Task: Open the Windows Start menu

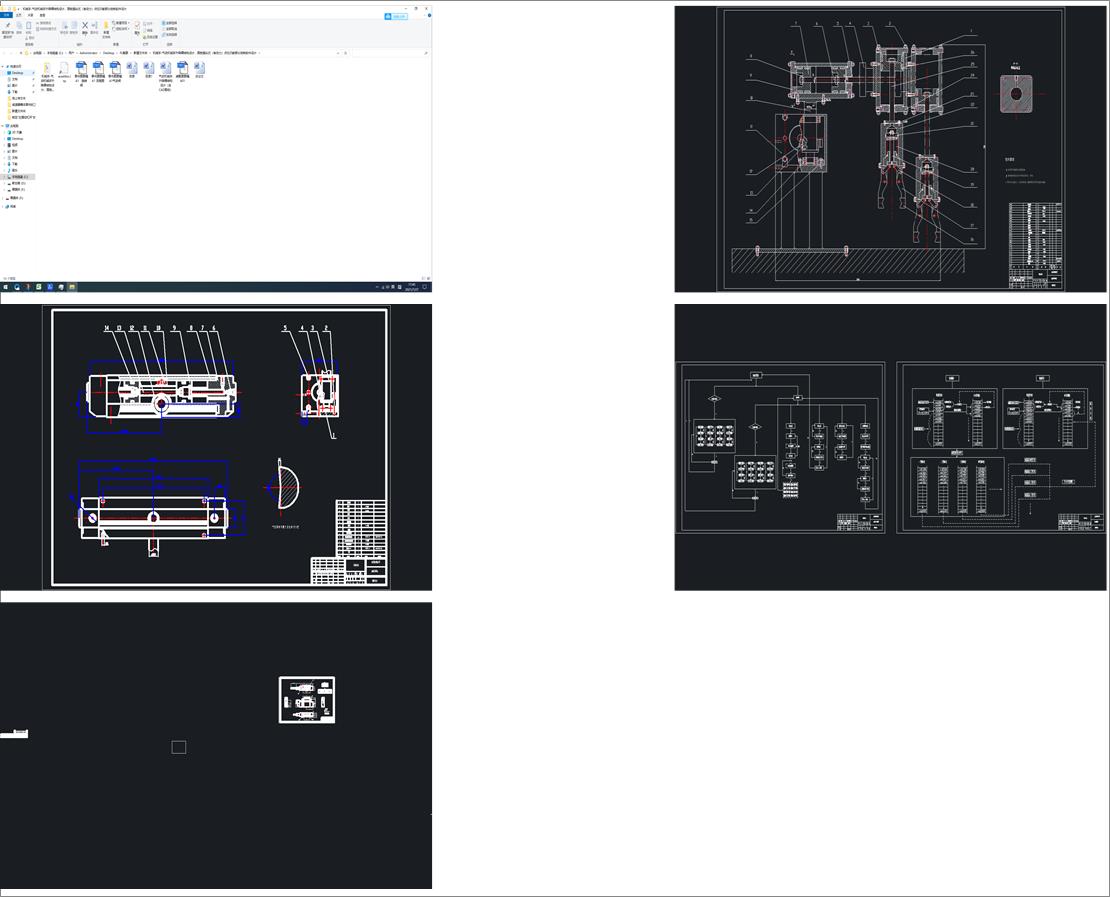Action: coord(5,287)
